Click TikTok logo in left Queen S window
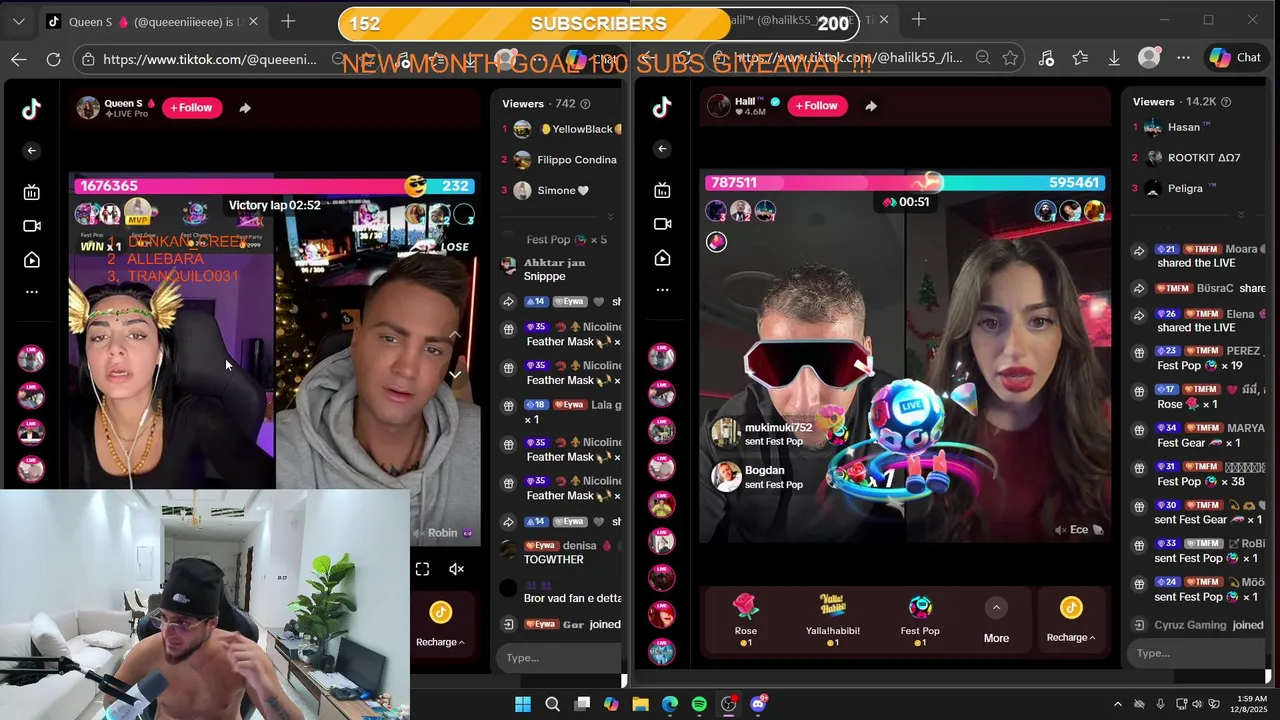This screenshot has width=1280, height=720. tap(31, 110)
